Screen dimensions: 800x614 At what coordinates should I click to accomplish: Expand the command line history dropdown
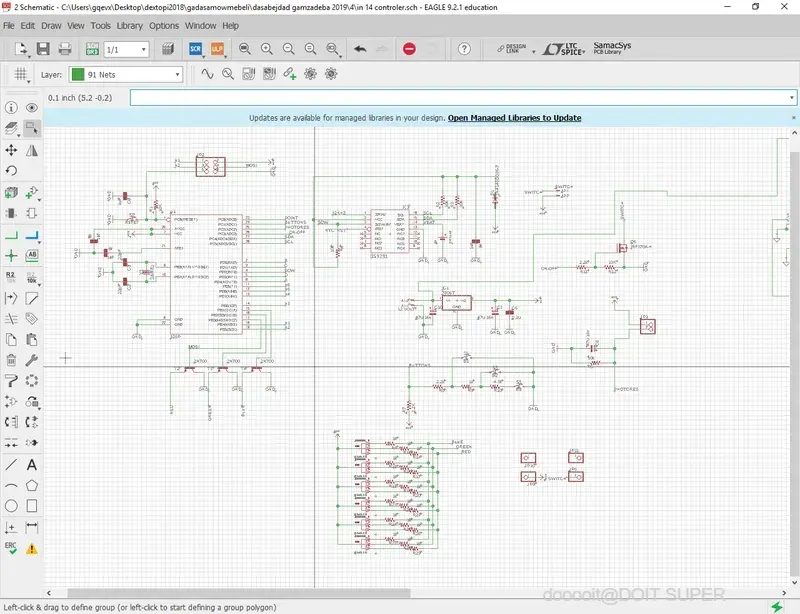(x=791, y=98)
